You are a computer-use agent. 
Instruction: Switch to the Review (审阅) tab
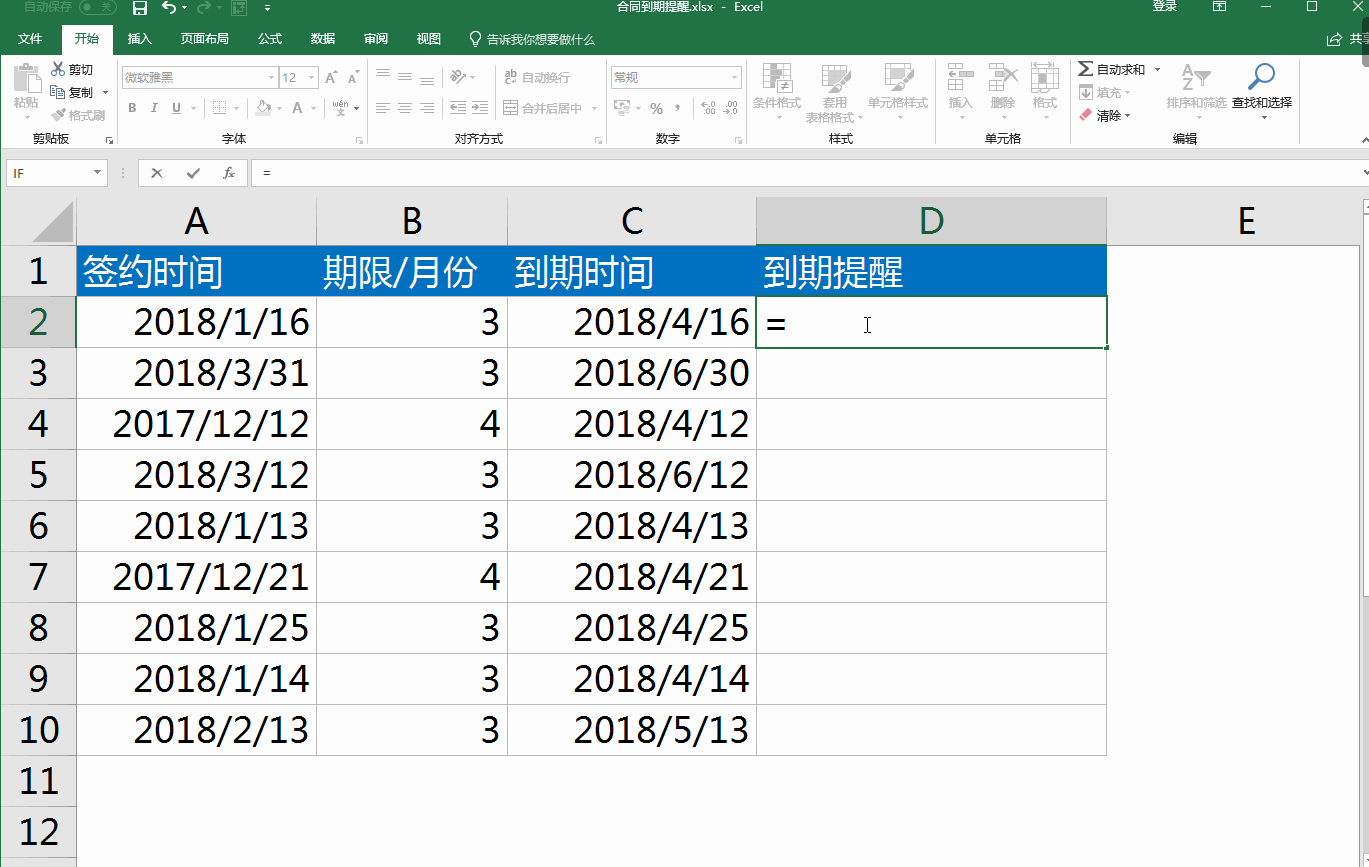point(376,39)
